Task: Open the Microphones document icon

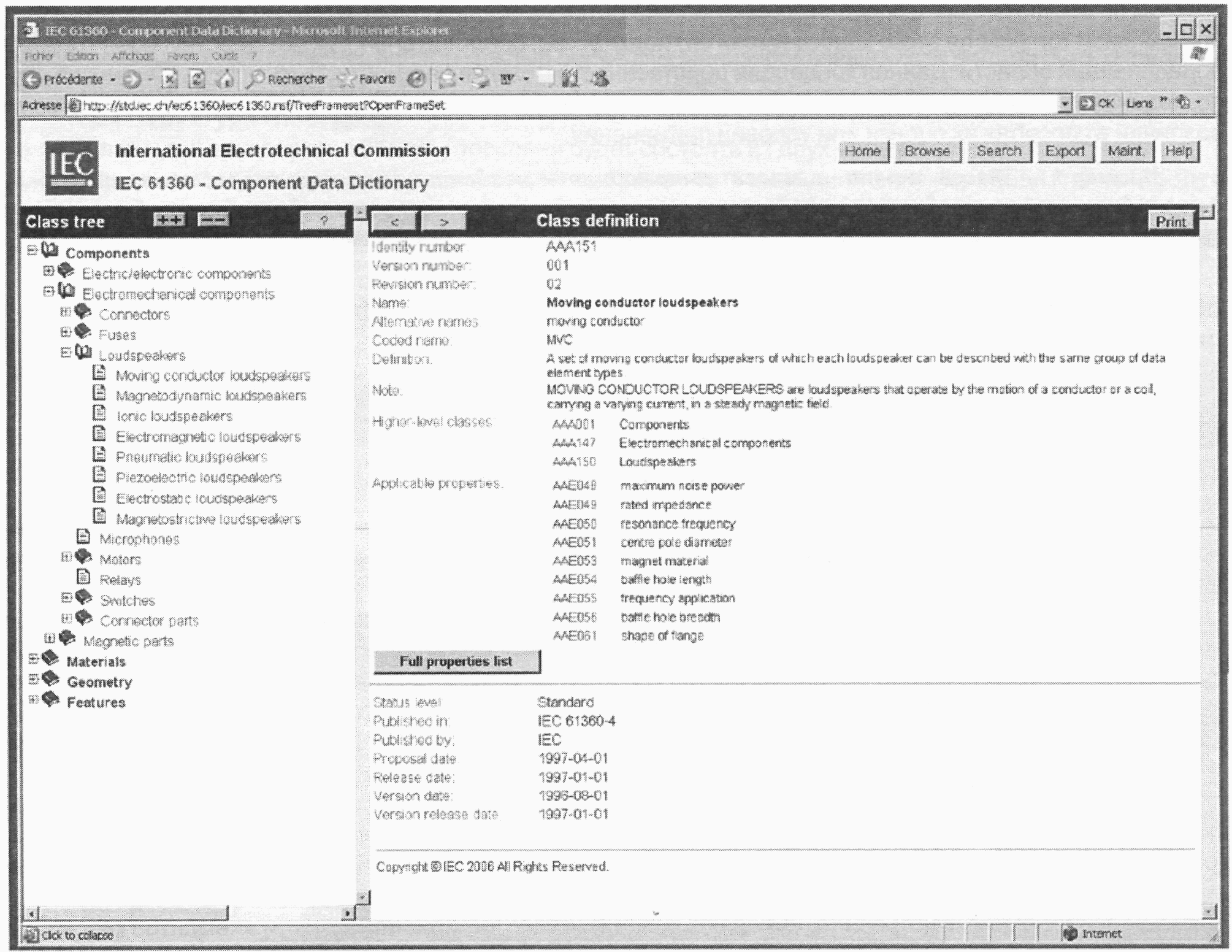Action: (83, 537)
